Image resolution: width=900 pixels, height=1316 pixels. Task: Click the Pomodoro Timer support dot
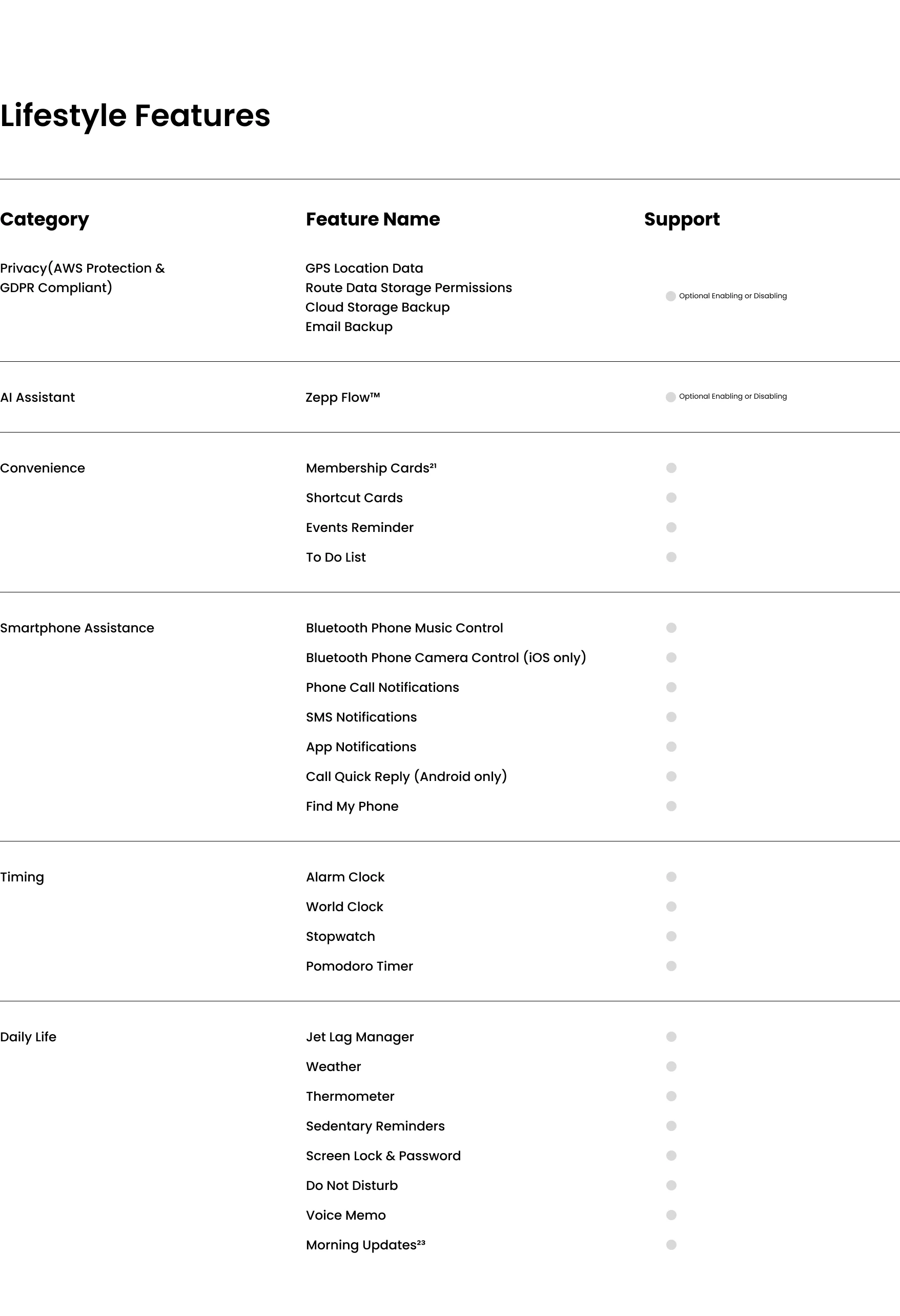671,966
